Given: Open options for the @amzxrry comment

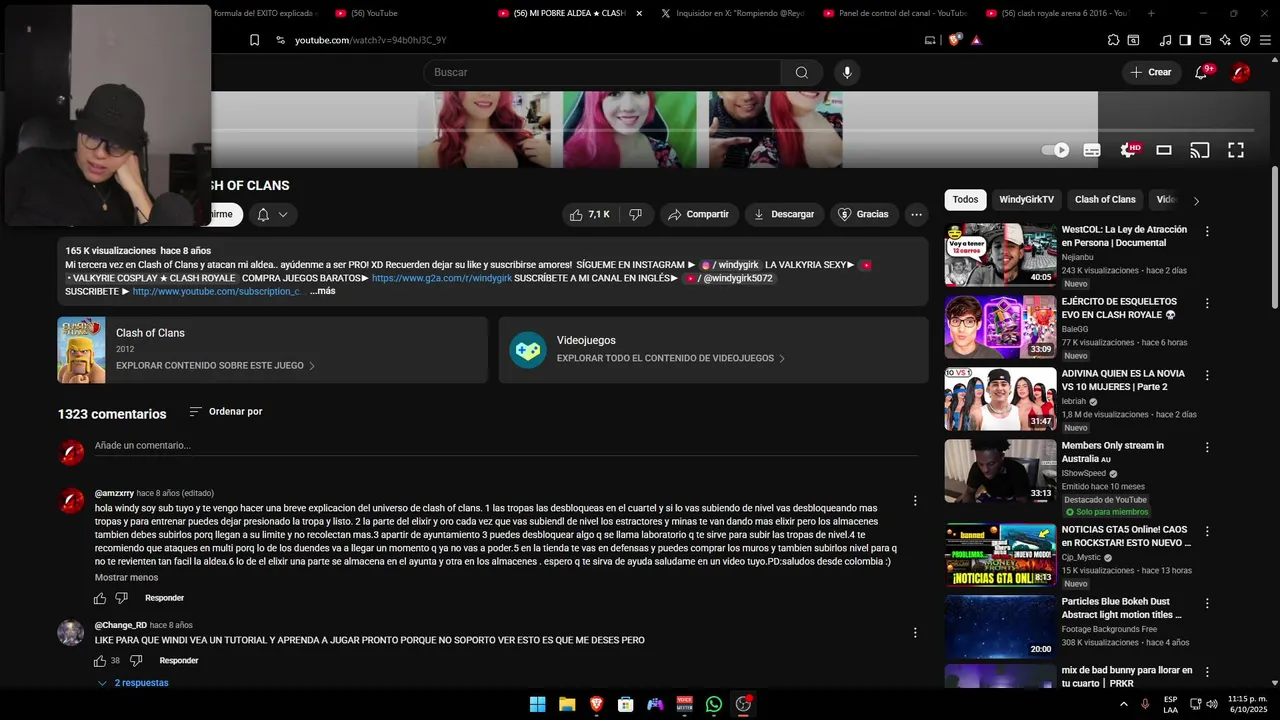Looking at the screenshot, I should (x=914, y=501).
